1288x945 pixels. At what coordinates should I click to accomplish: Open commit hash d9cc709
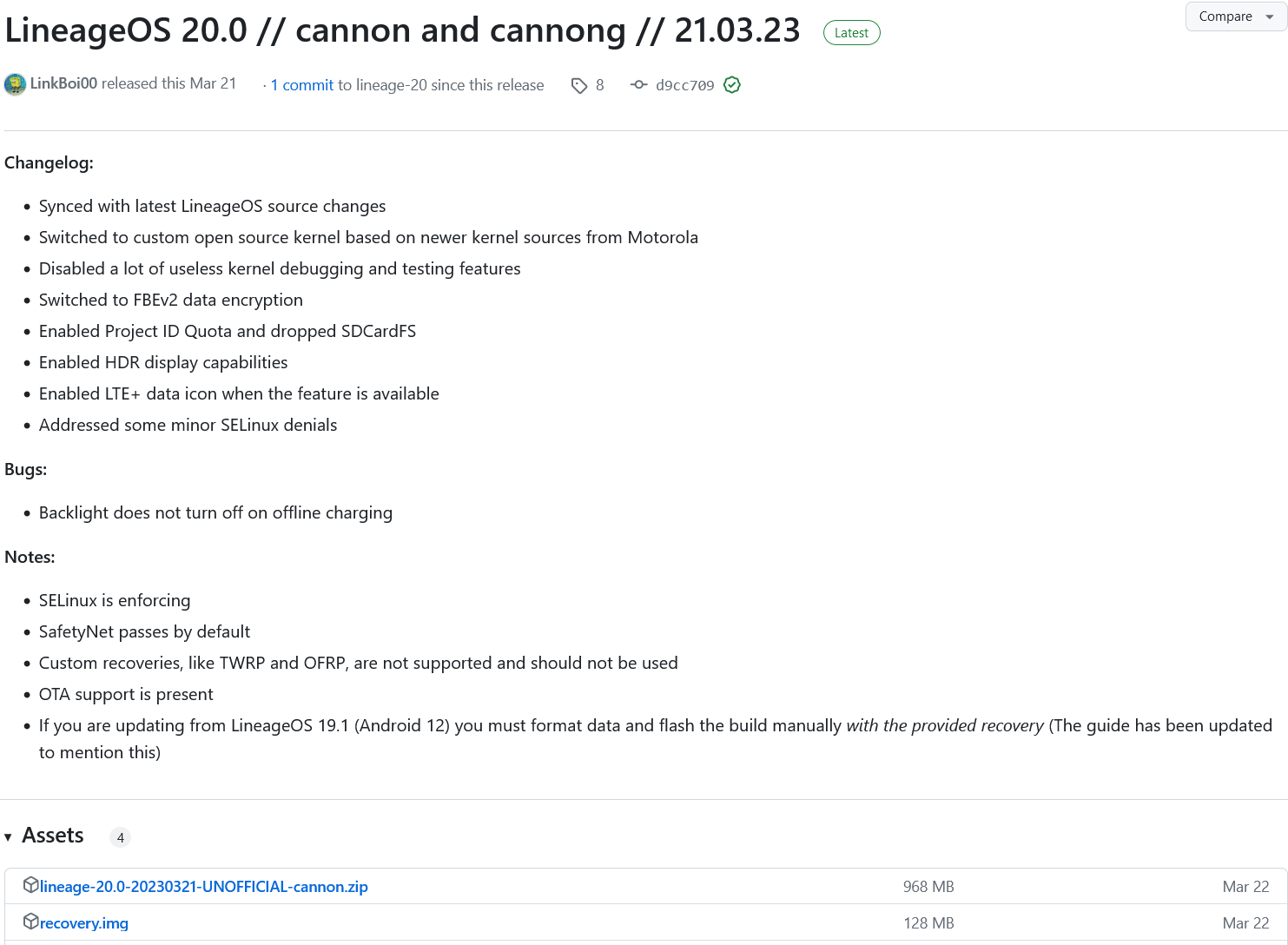(x=685, y=85)
